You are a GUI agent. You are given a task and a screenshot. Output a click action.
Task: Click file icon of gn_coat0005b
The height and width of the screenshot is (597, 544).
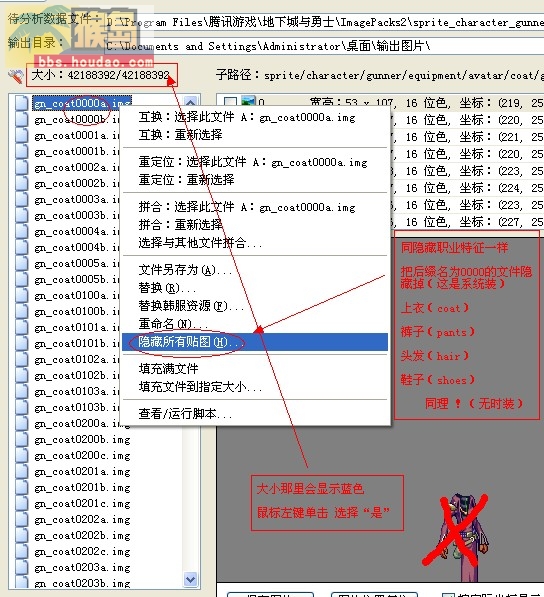coord(21,279)
